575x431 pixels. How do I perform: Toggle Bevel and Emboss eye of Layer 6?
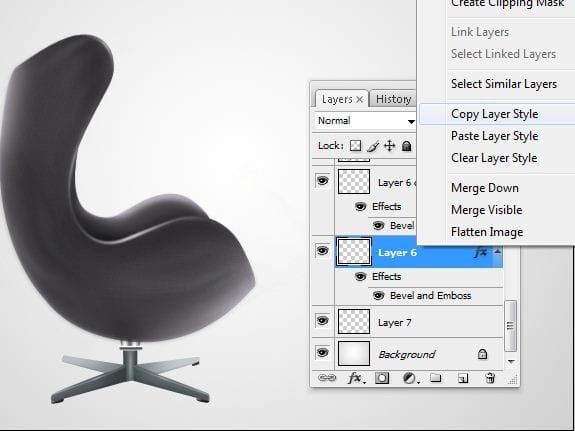tap(378, 295)
